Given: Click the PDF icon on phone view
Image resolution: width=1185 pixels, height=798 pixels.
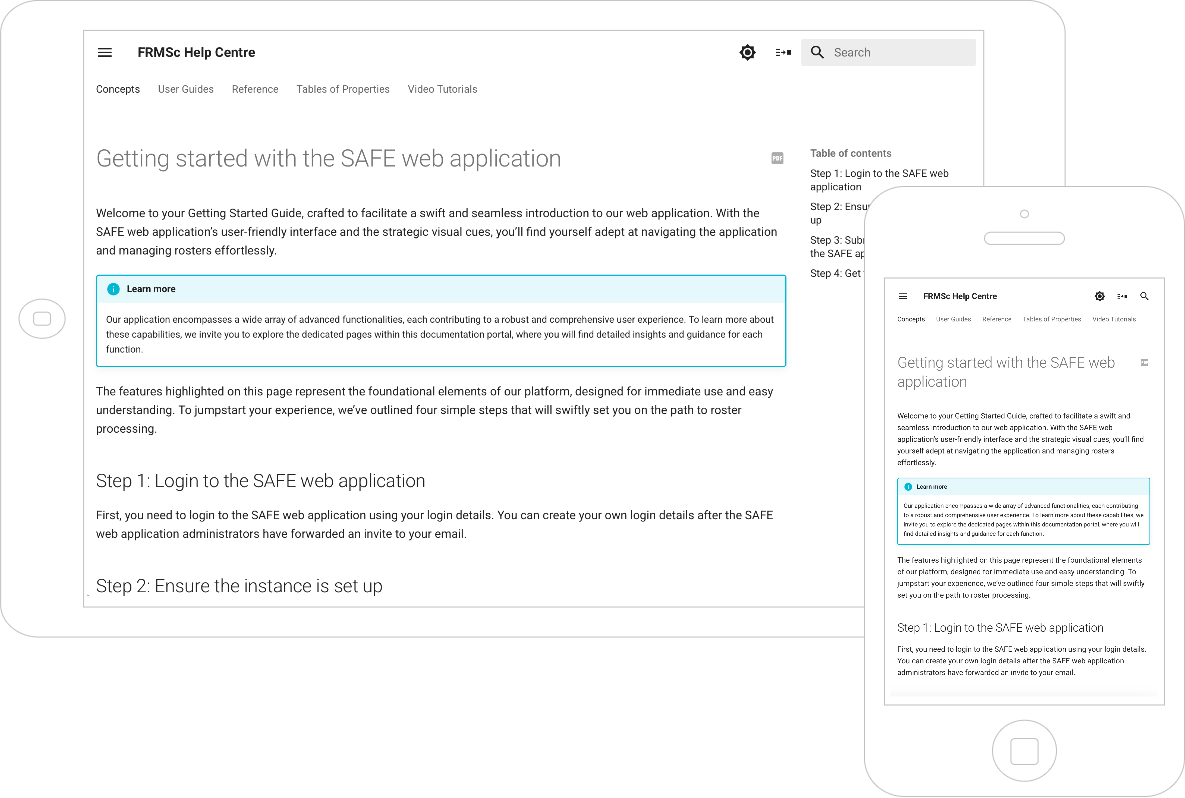Looking at the screenshot, I should point(1145,362).
